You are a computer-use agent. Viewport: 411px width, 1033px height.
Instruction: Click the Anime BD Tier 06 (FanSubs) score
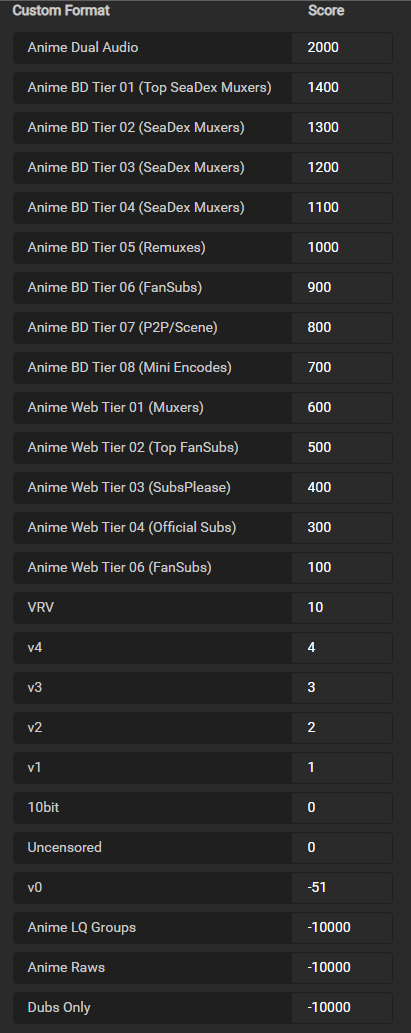(342, 288)
